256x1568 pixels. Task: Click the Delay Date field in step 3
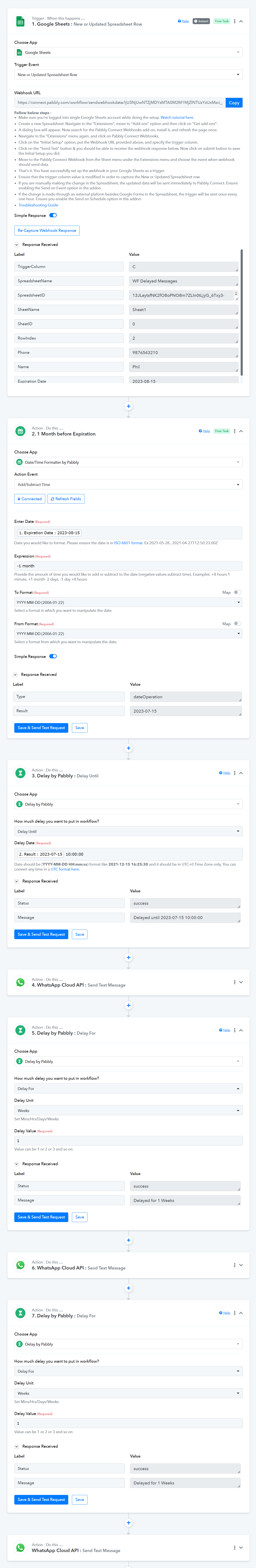pos(128,854)
